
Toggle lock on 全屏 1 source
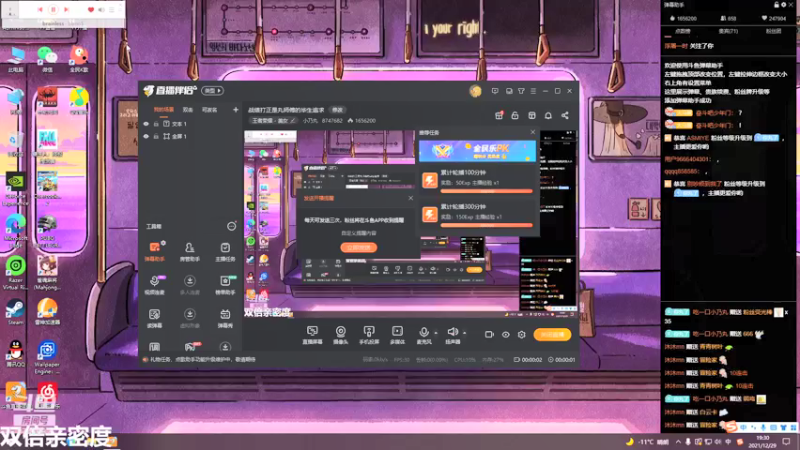(156, 136)
